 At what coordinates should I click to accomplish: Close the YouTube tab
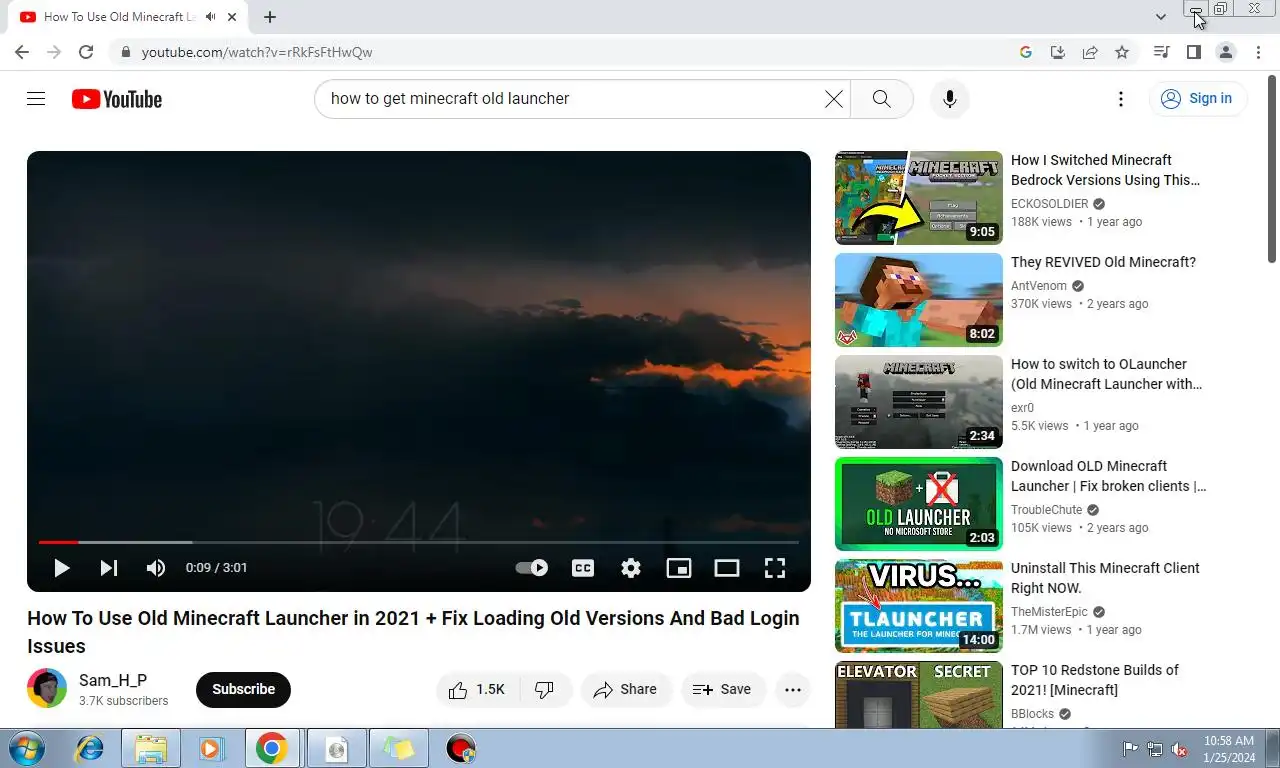click(x=233, y=17)
